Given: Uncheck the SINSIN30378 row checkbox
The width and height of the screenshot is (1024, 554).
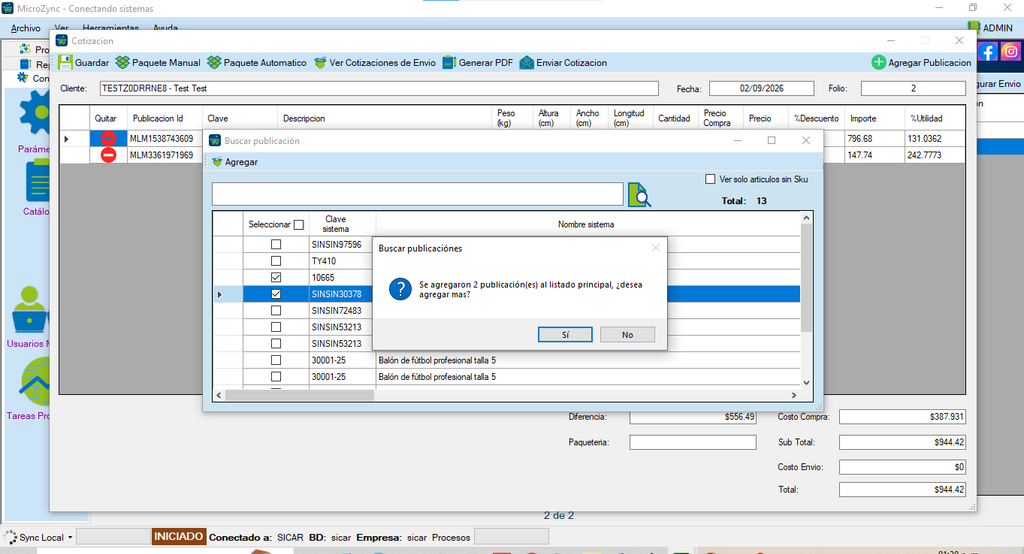Looking at the screenshot, I should pos(276,294).
